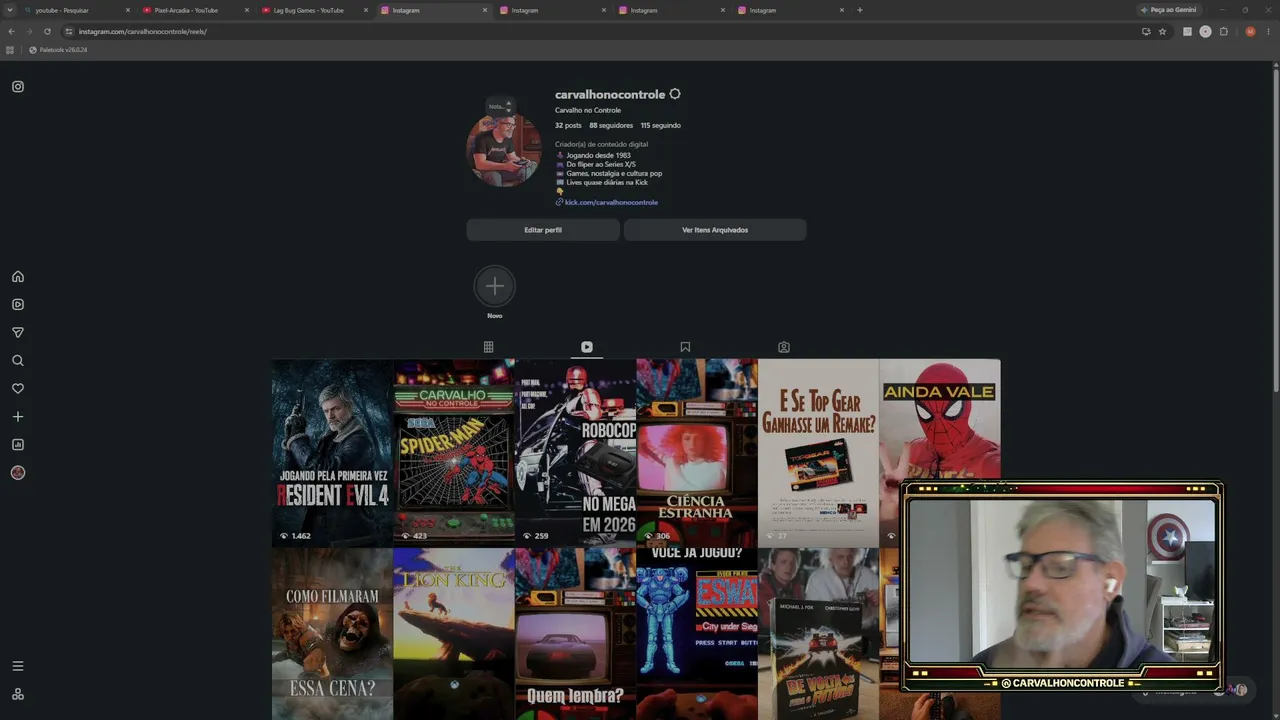
Task: Click the Ver Itens Arquivados button
Action: [x=715, y=230]
